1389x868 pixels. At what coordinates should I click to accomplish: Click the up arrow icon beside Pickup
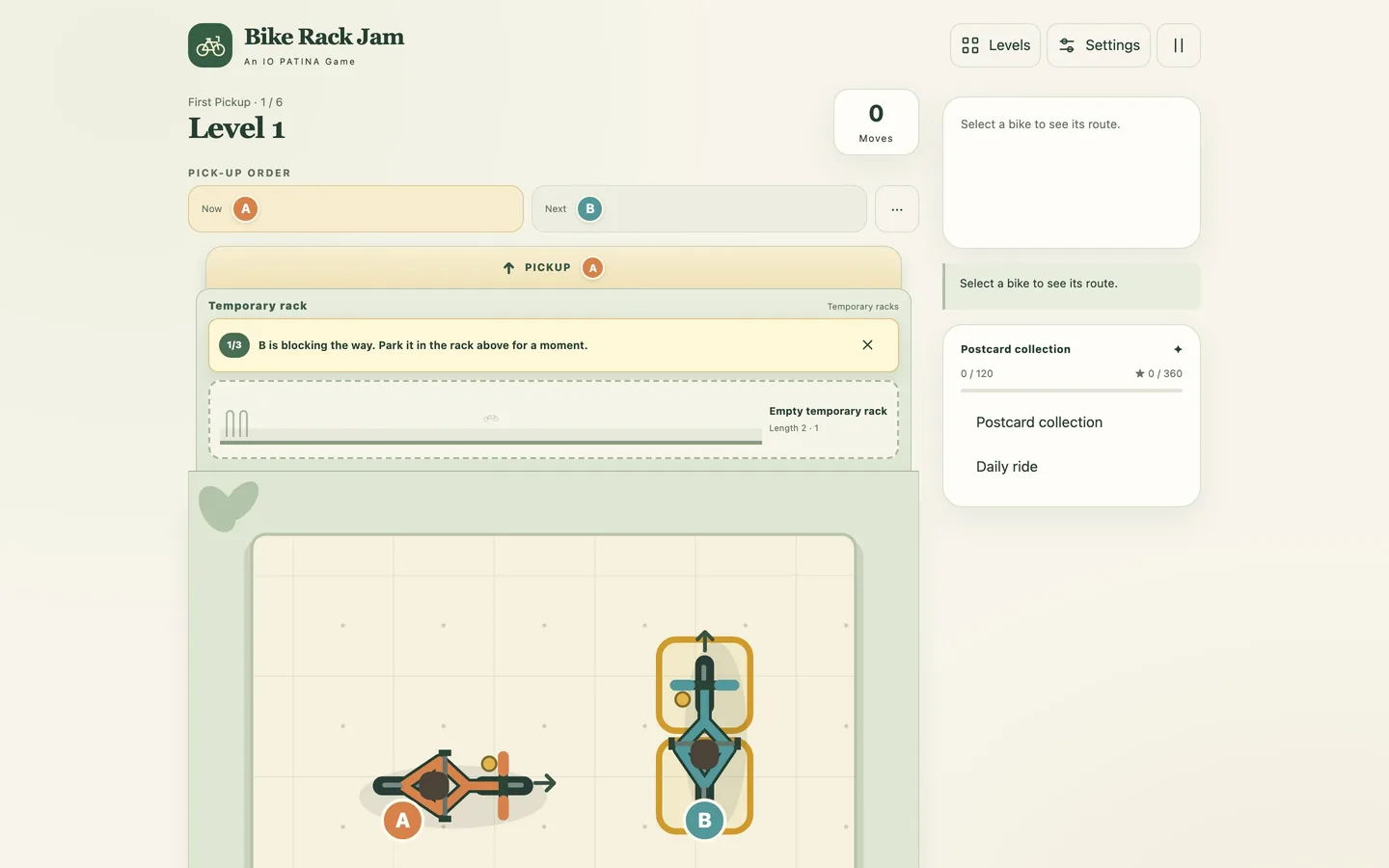508,268
